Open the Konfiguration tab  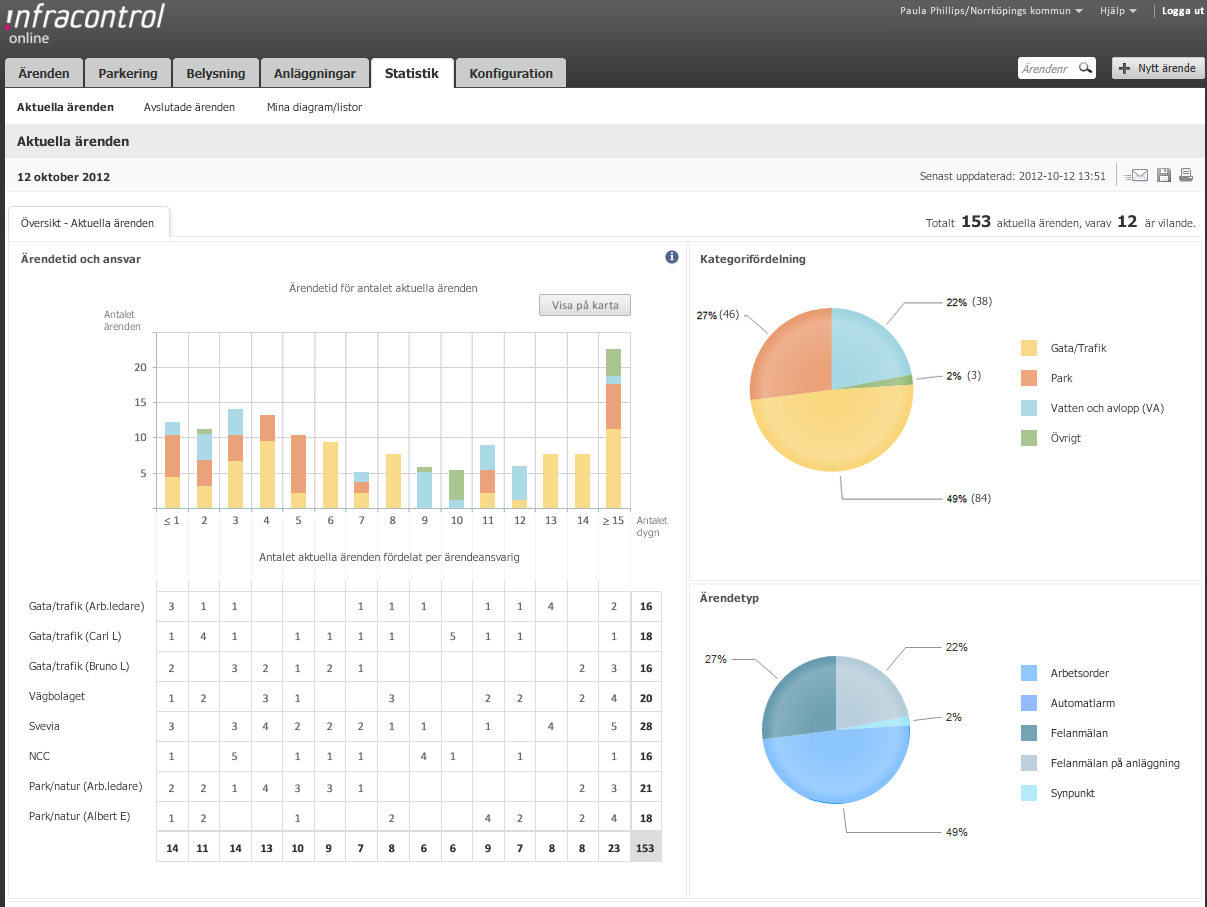(x=511, y=73)
